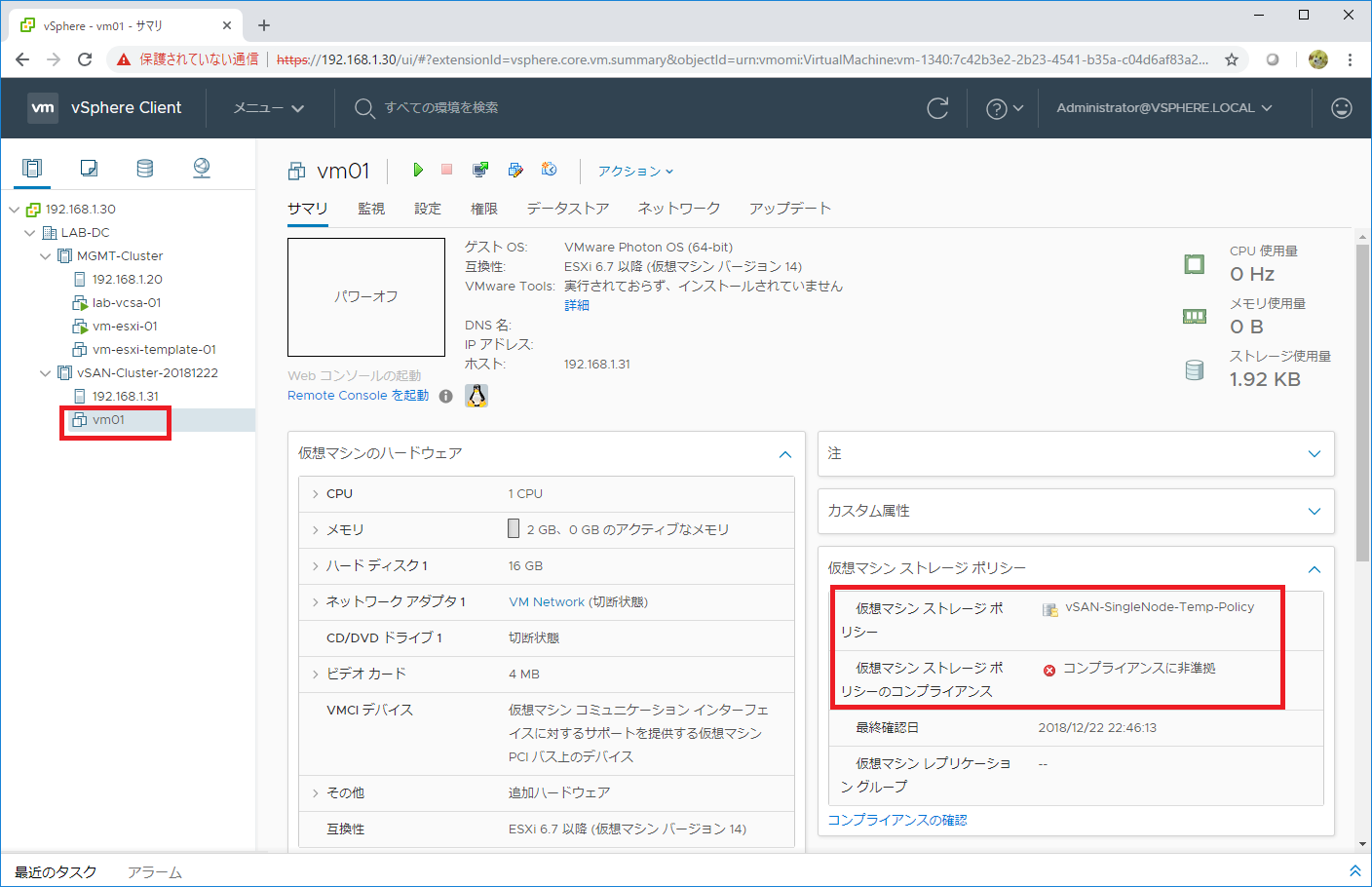1372x887 pixels.
Task: Open the アラーム alarms tab at bottom
Action: tap(155, 872)
